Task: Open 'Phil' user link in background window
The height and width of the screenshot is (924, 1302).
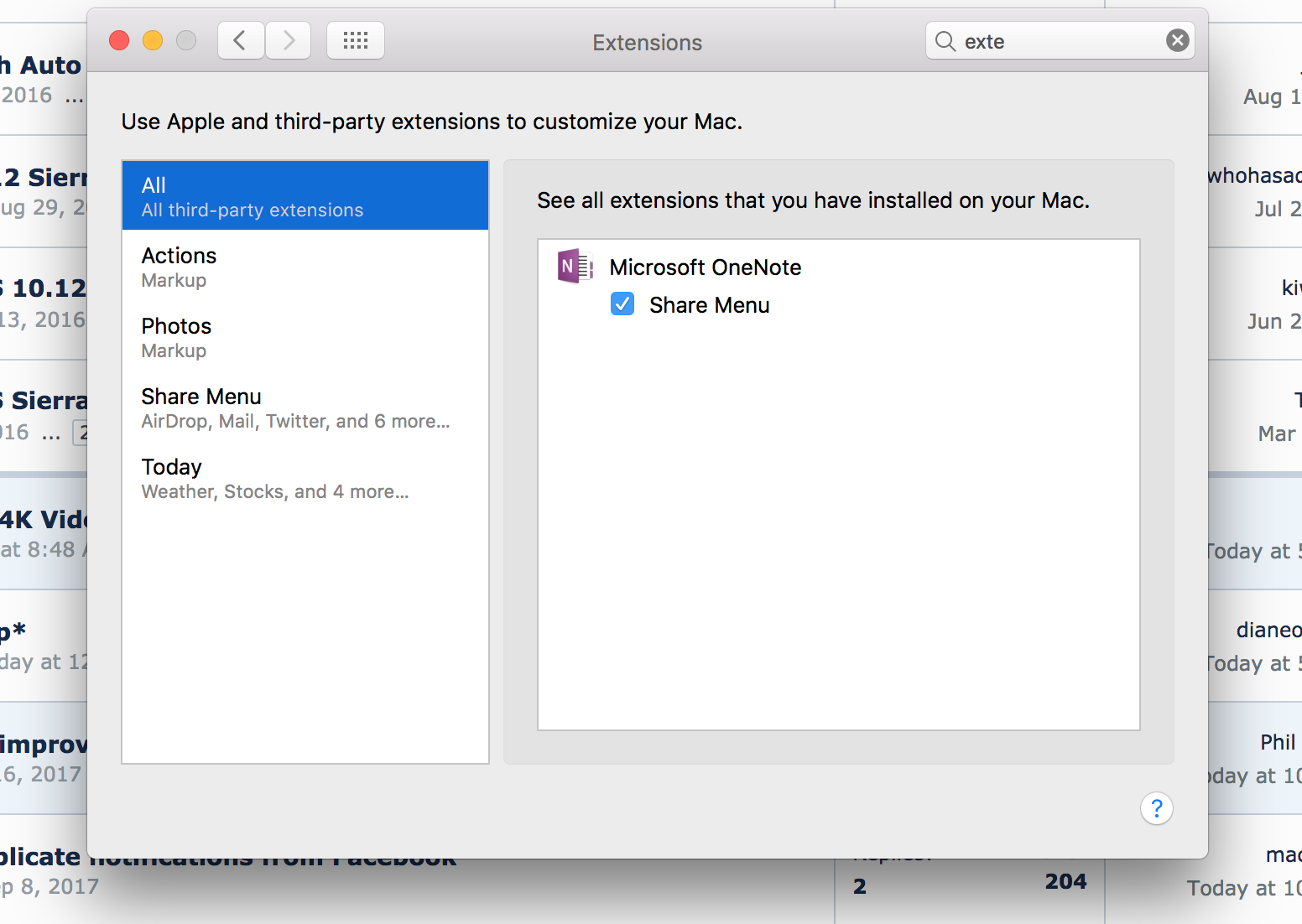Action: 1278,742
